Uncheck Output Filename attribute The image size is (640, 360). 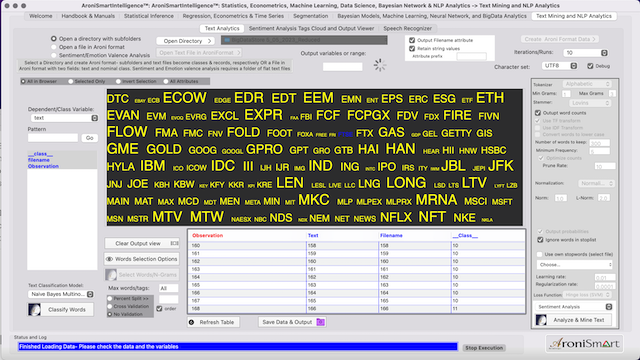(x=412, y=40)
